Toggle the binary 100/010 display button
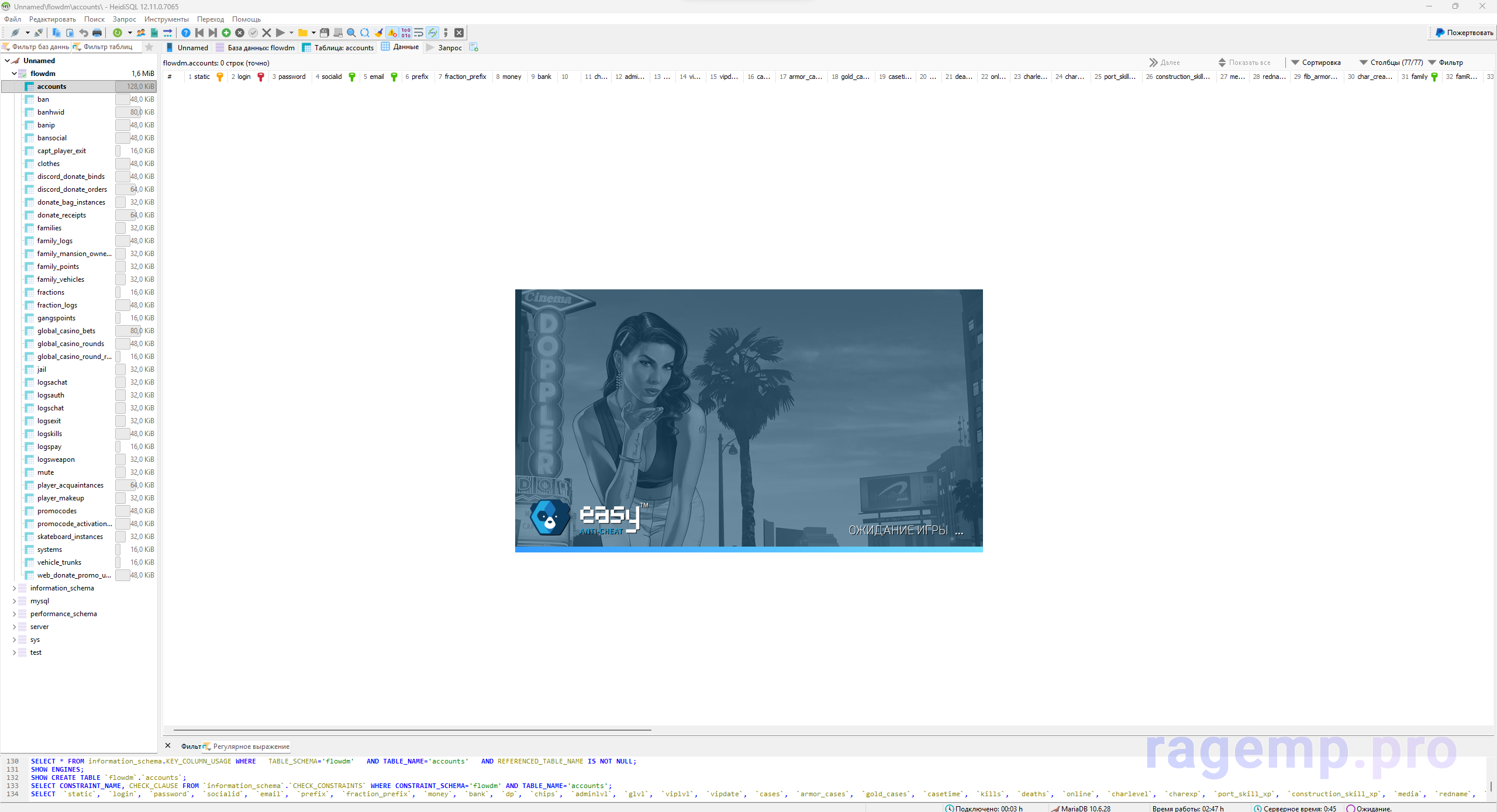 (x=406, y=33)
